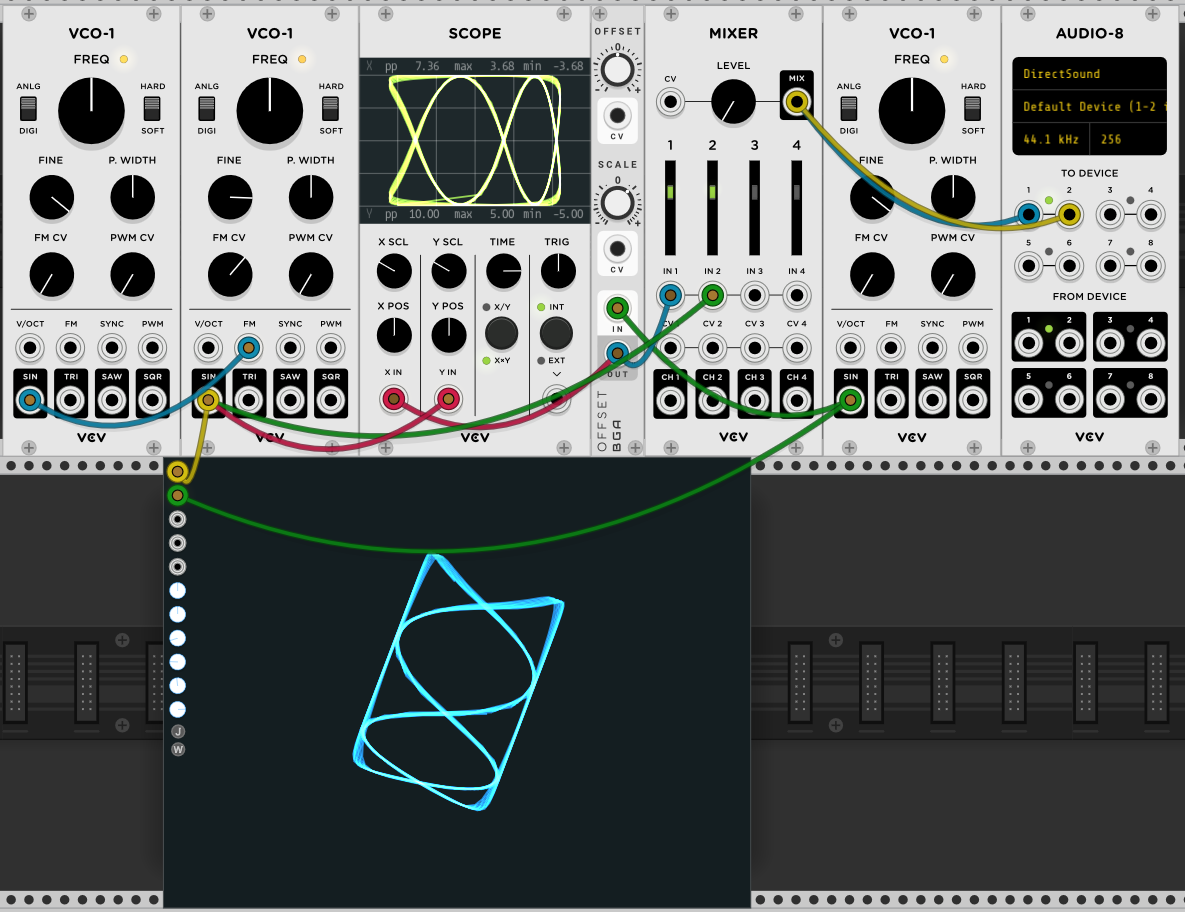Click the TRIG knob on SCOPE
1185x912 pixels.
[558, 271]
